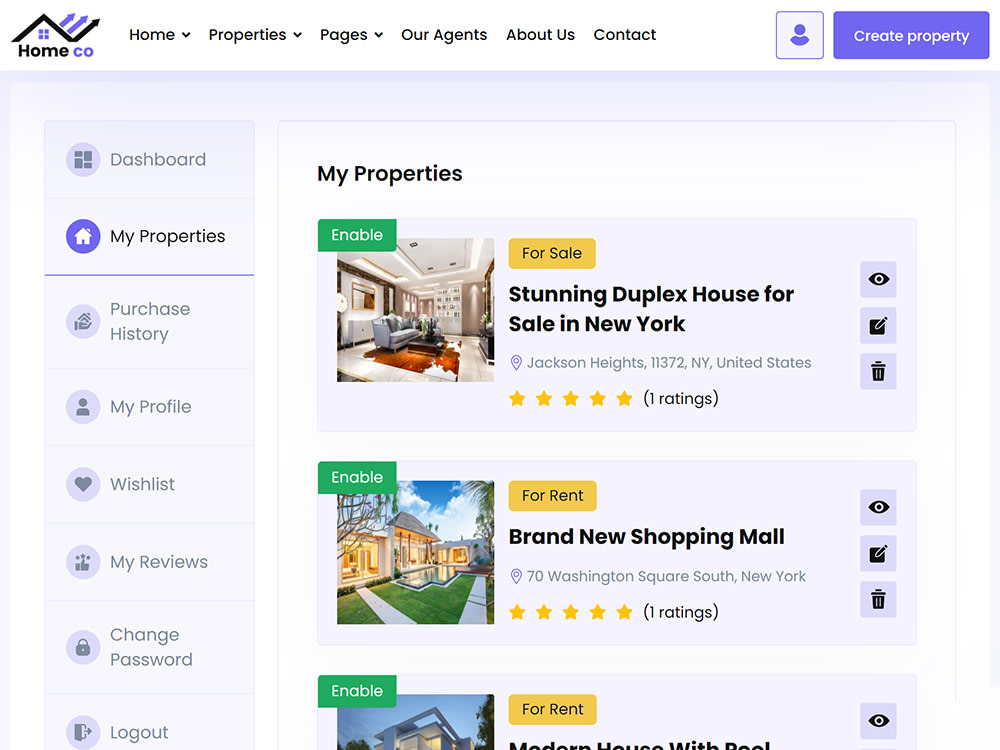This screenshot has width=1000, height=750.
Task: Expand the Pages dropdown menu
Action: coord(351,34)
